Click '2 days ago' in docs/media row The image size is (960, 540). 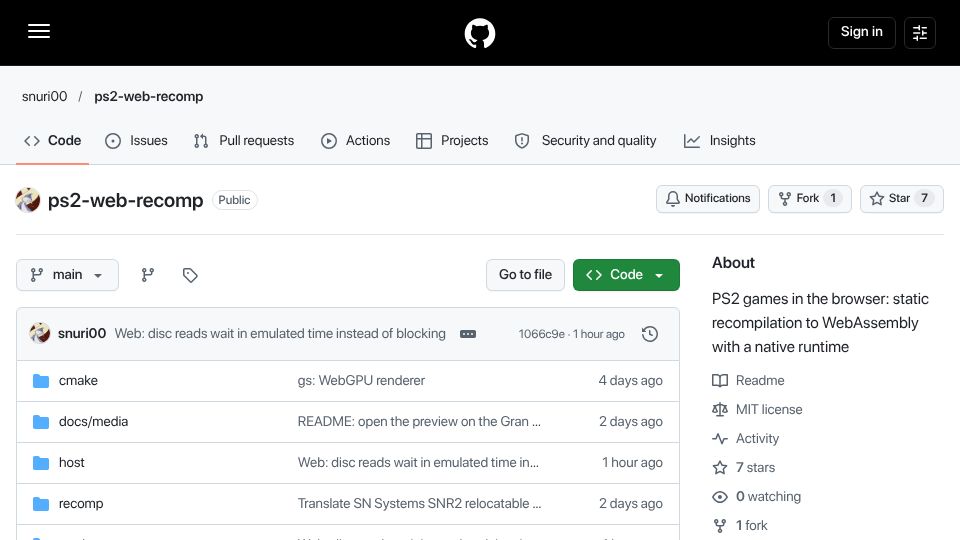631,422
